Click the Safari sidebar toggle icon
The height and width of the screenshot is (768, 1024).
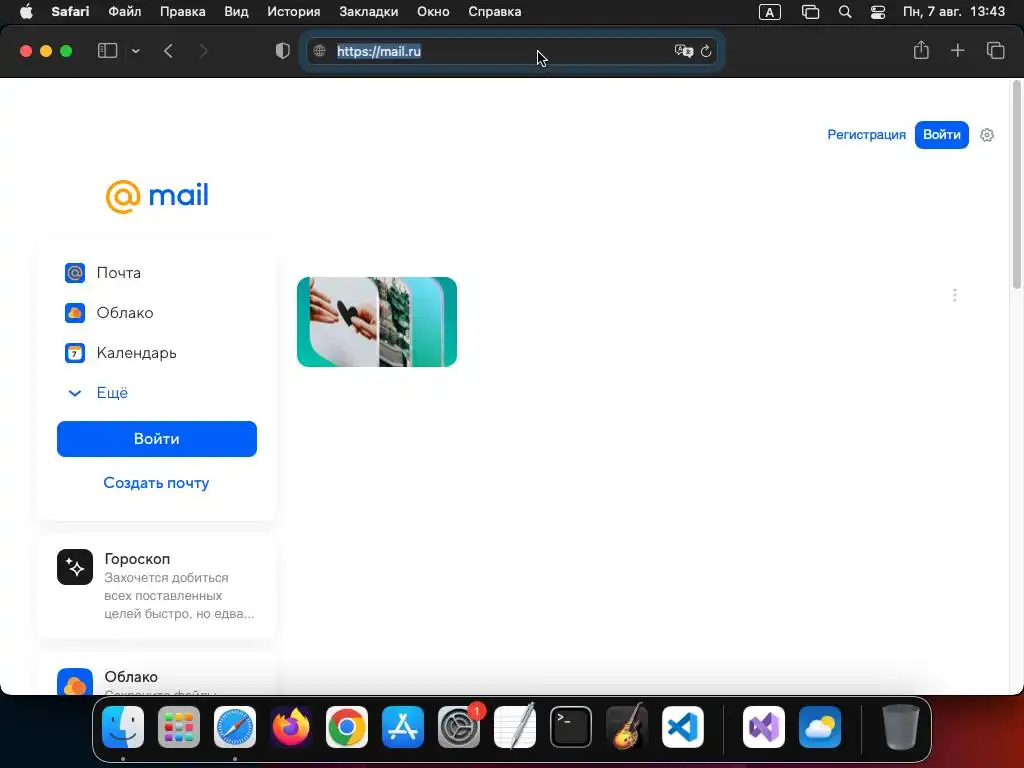pos(107,51)
